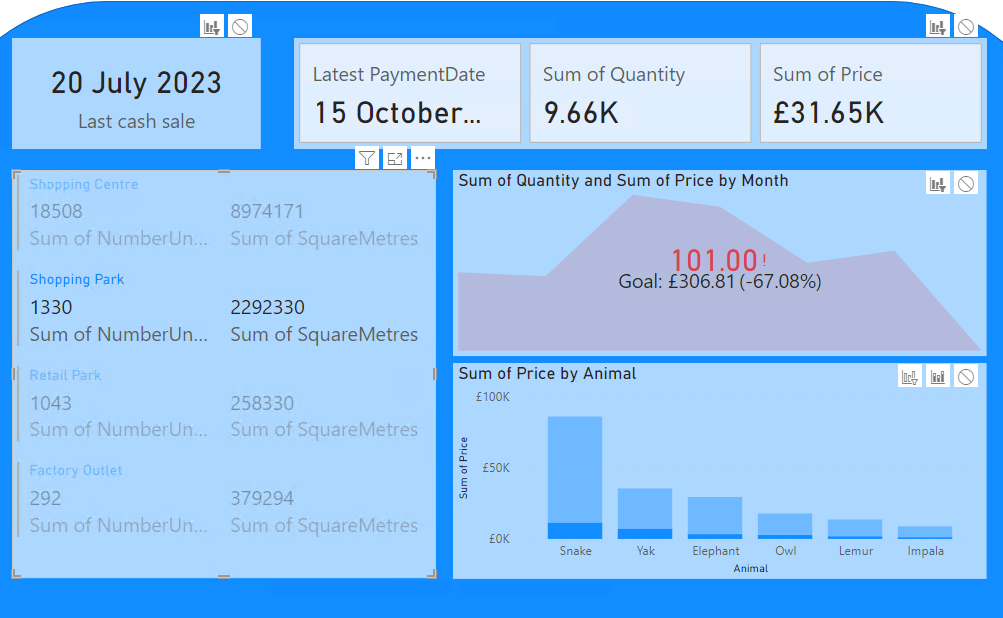
Task: Open Focus mode for the selected multi-row card
Action: (x=395, y=158)
